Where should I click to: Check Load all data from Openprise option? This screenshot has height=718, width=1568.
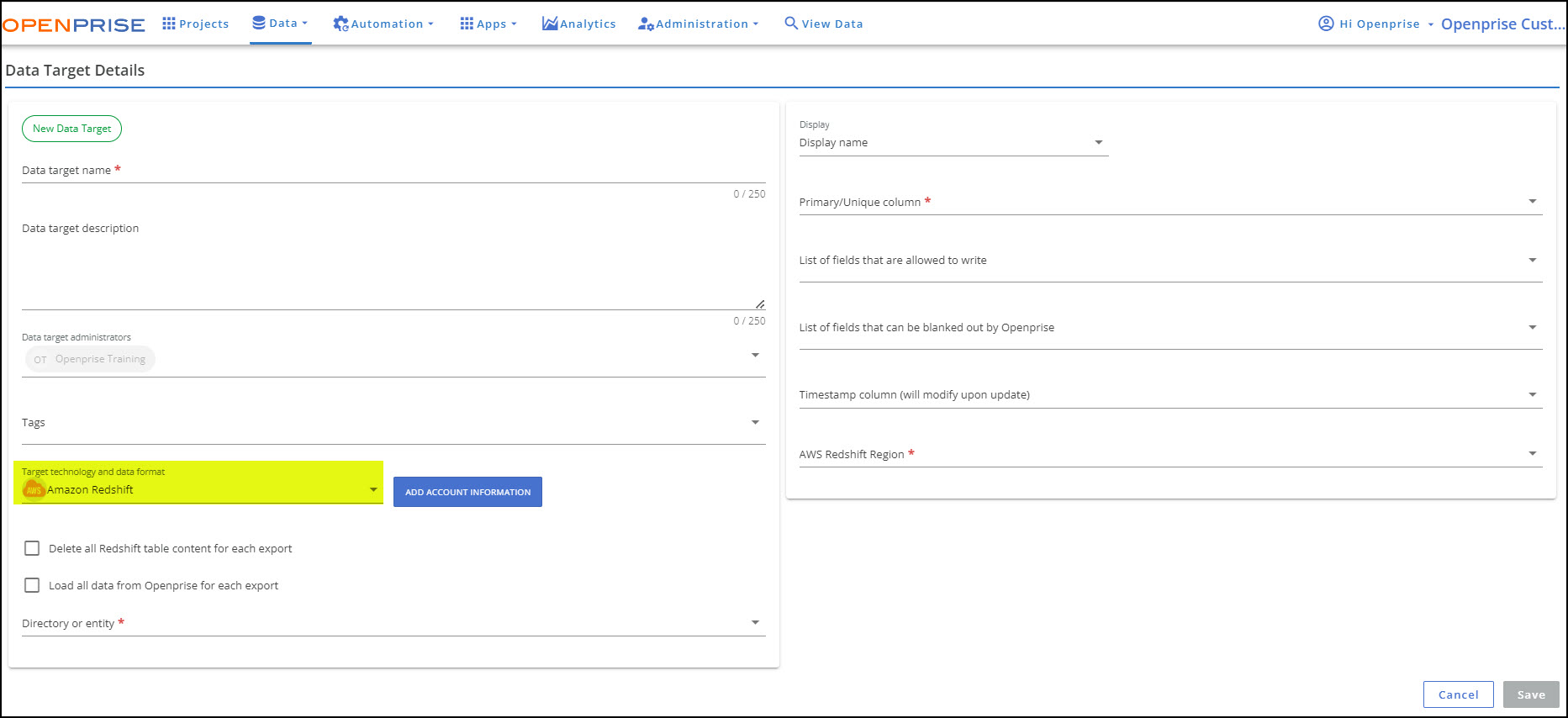pyautogui.click(x=32, y=585)
